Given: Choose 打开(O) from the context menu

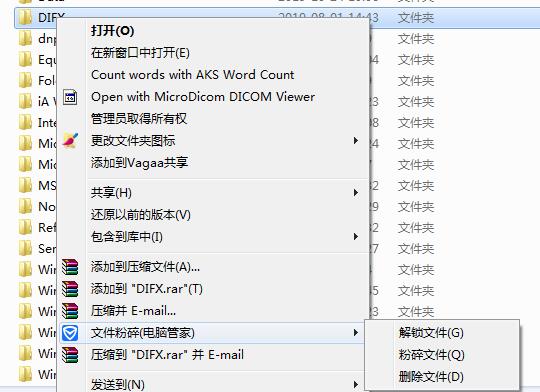Looking at the screenshot, I should click(x=112, y=31).
